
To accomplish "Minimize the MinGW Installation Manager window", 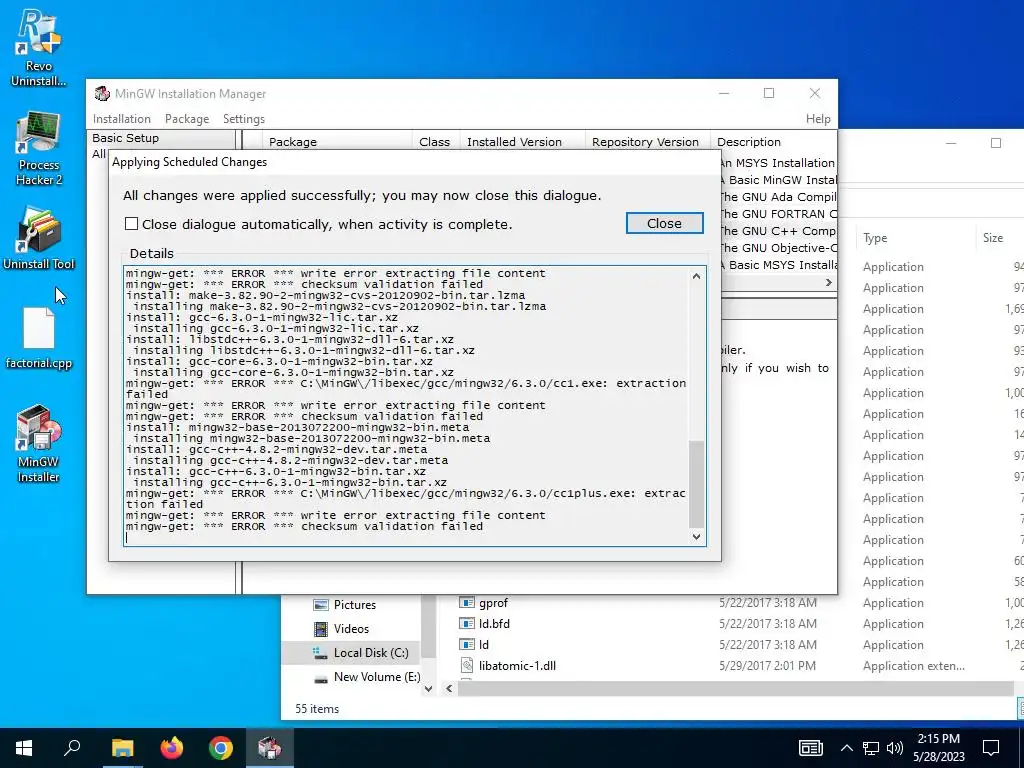I will 724,93.
